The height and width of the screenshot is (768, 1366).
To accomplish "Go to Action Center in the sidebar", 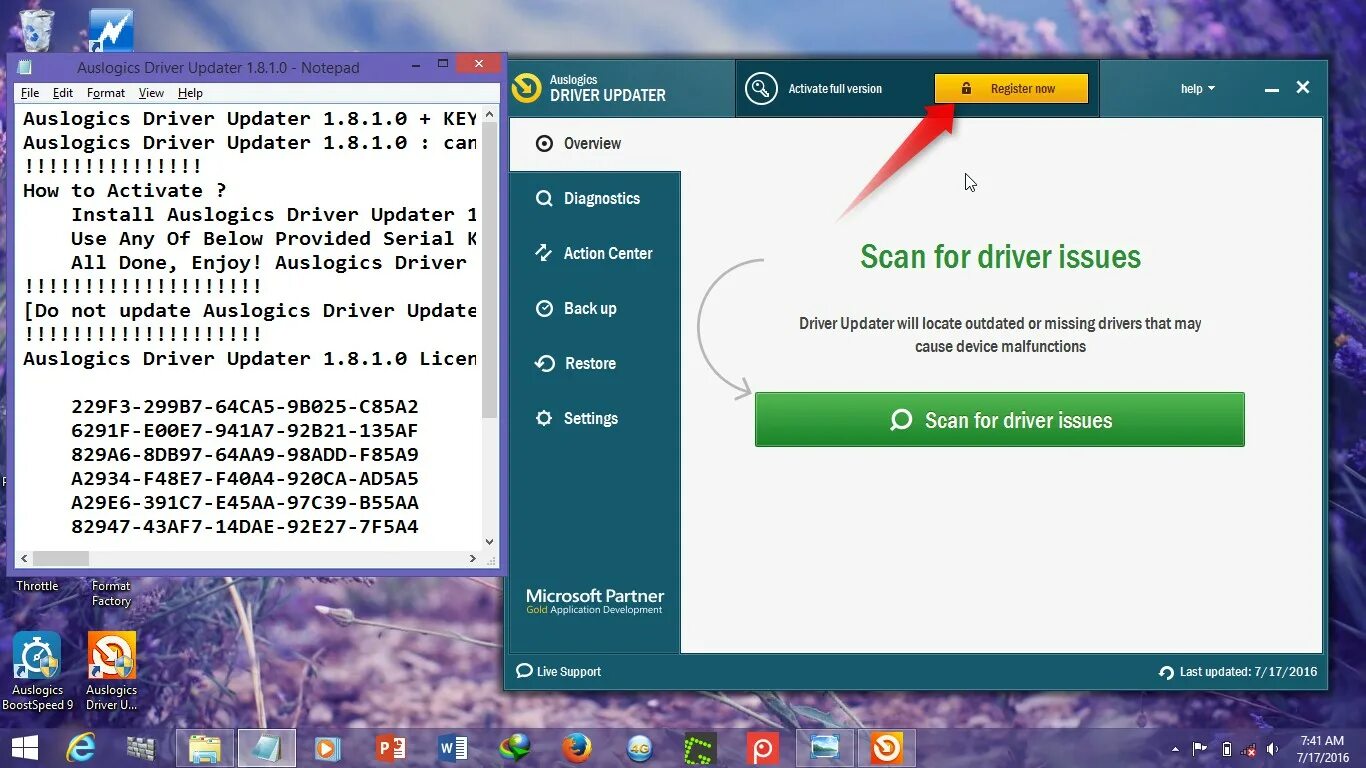I will [595, 254].
